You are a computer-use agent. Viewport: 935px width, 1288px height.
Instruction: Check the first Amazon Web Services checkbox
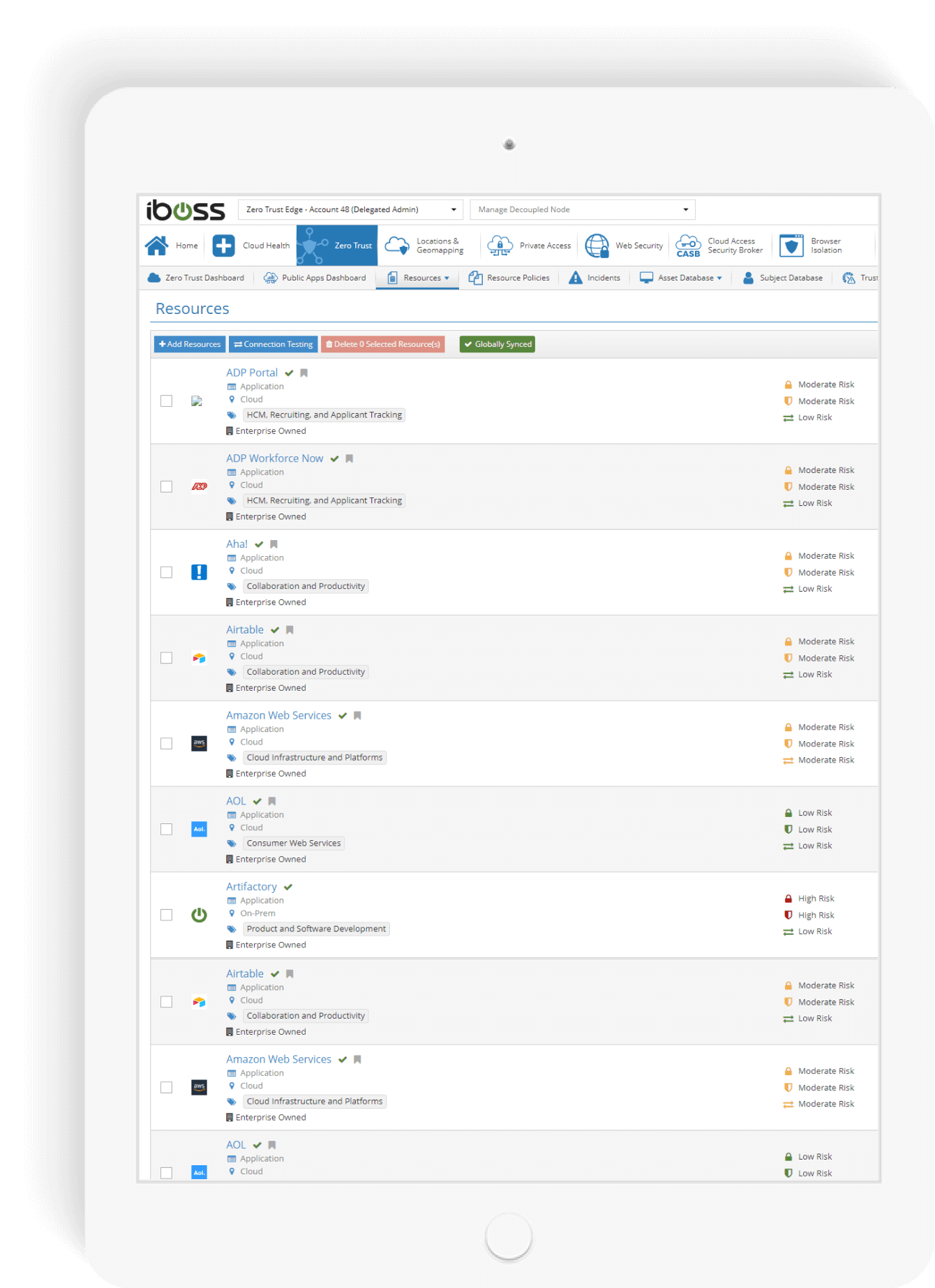point(166,743)
